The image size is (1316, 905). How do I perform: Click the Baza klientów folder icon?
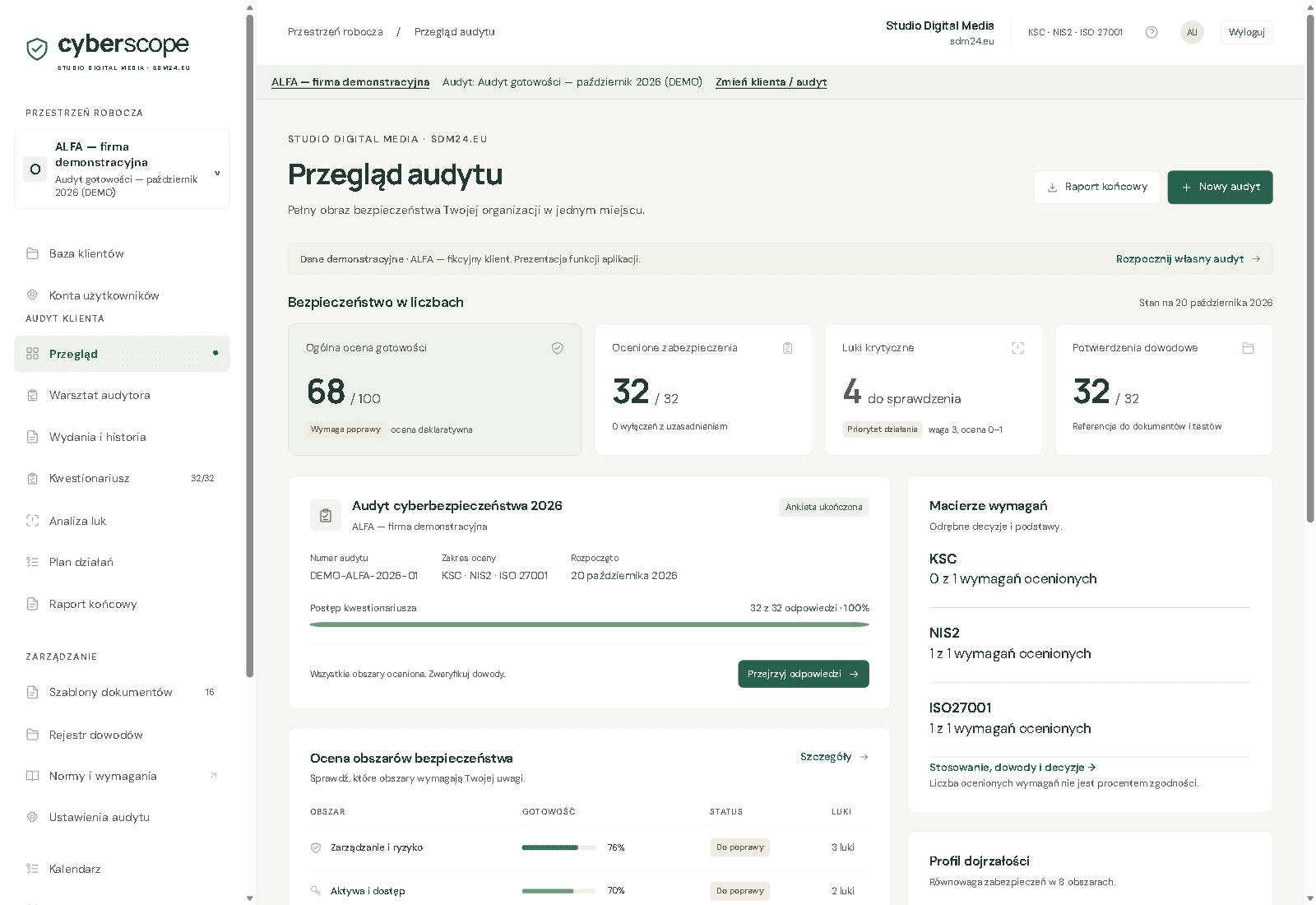pyautogui.click(x=33, y=253)
